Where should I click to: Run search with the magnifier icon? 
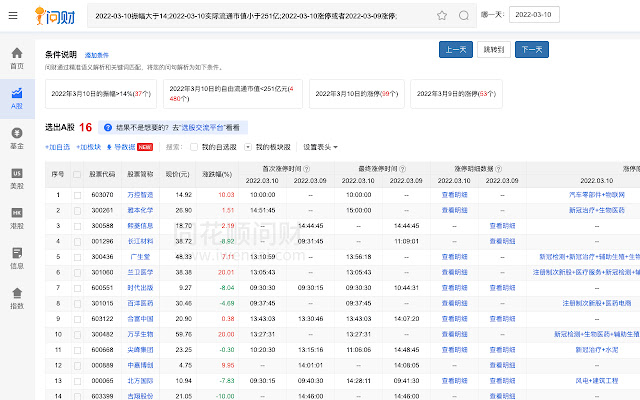point(464,16)
